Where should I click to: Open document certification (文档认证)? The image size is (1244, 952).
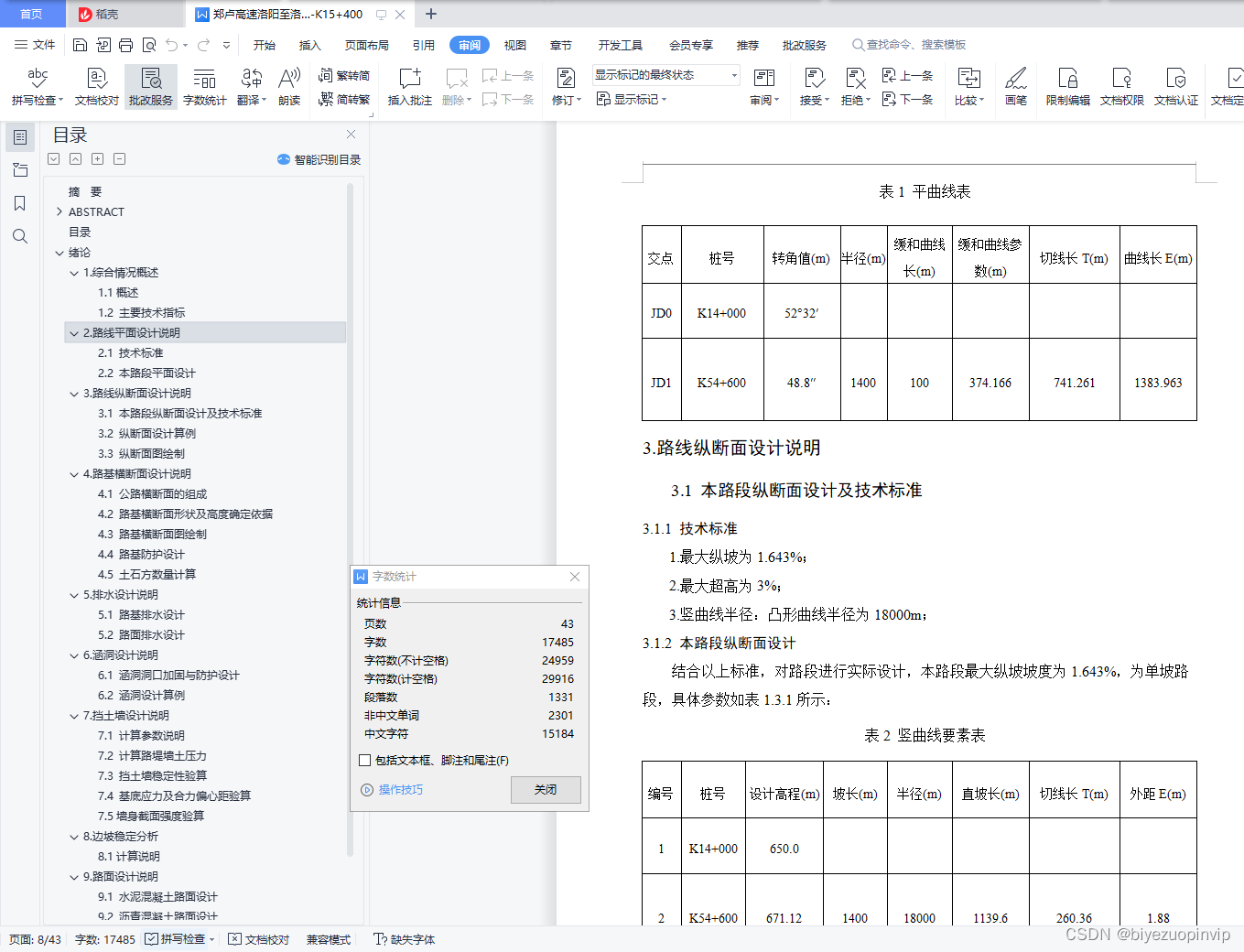point(1176,87)
